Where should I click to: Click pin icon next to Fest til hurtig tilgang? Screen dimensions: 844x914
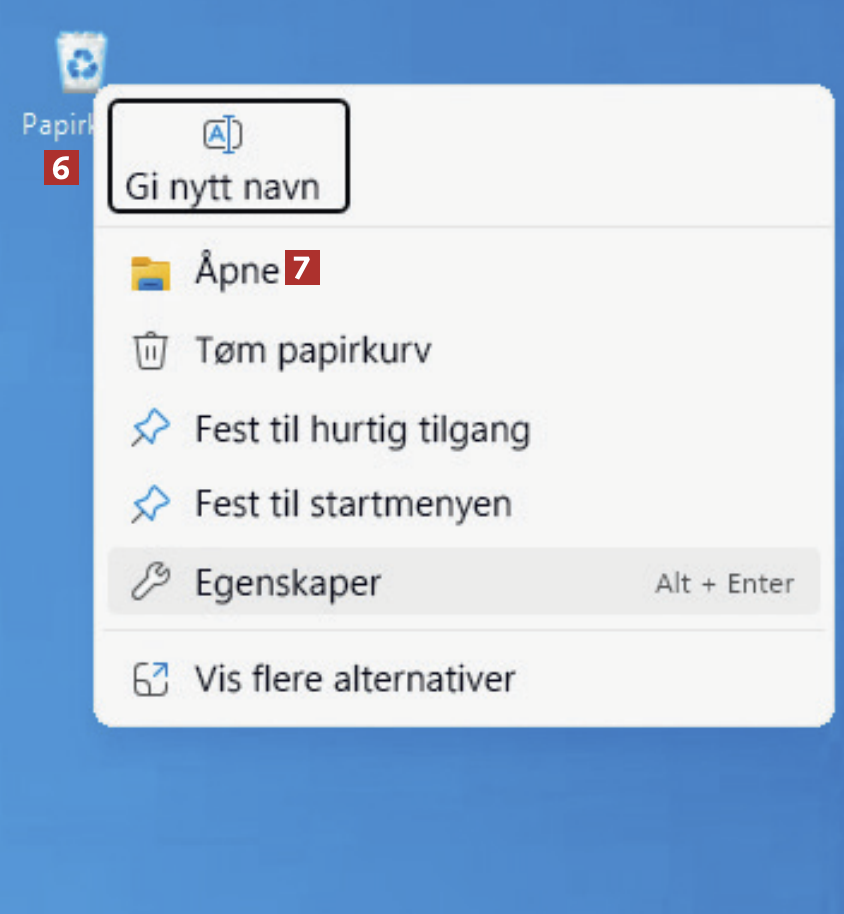pos(150,428)
